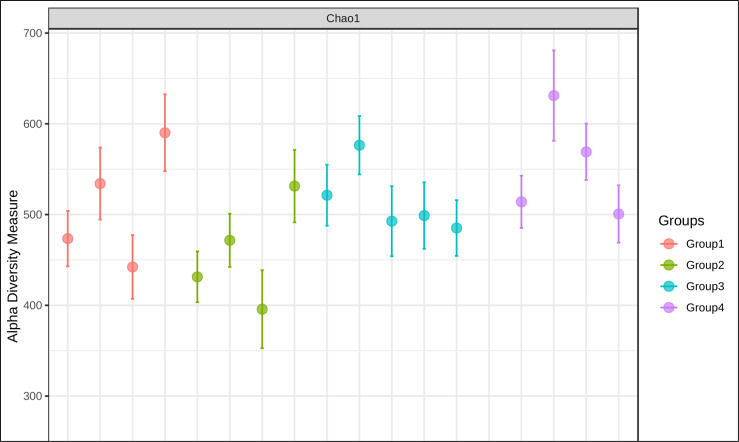Click the Group3 teal legend marker

[669, 286]
